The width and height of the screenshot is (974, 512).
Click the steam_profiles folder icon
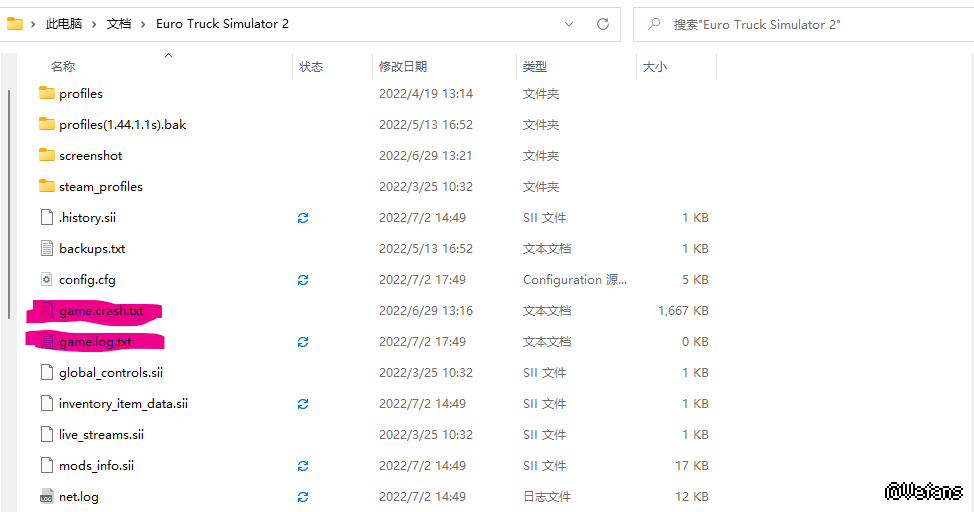click(46, 187)
